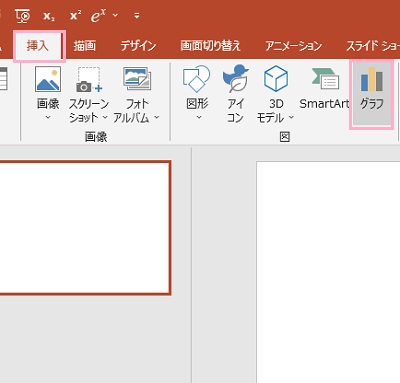Insert an equation with the e^x icon
Image resolution: width=400 pixels, height=383 pixels.
click(98, 16)
